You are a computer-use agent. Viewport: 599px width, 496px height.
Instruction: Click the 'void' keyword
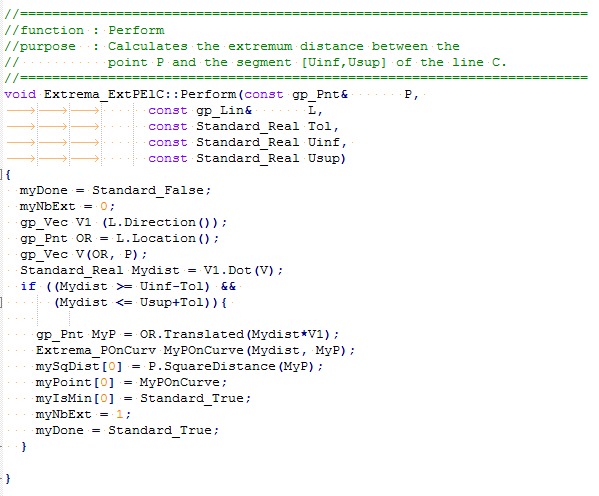point(20,94)
